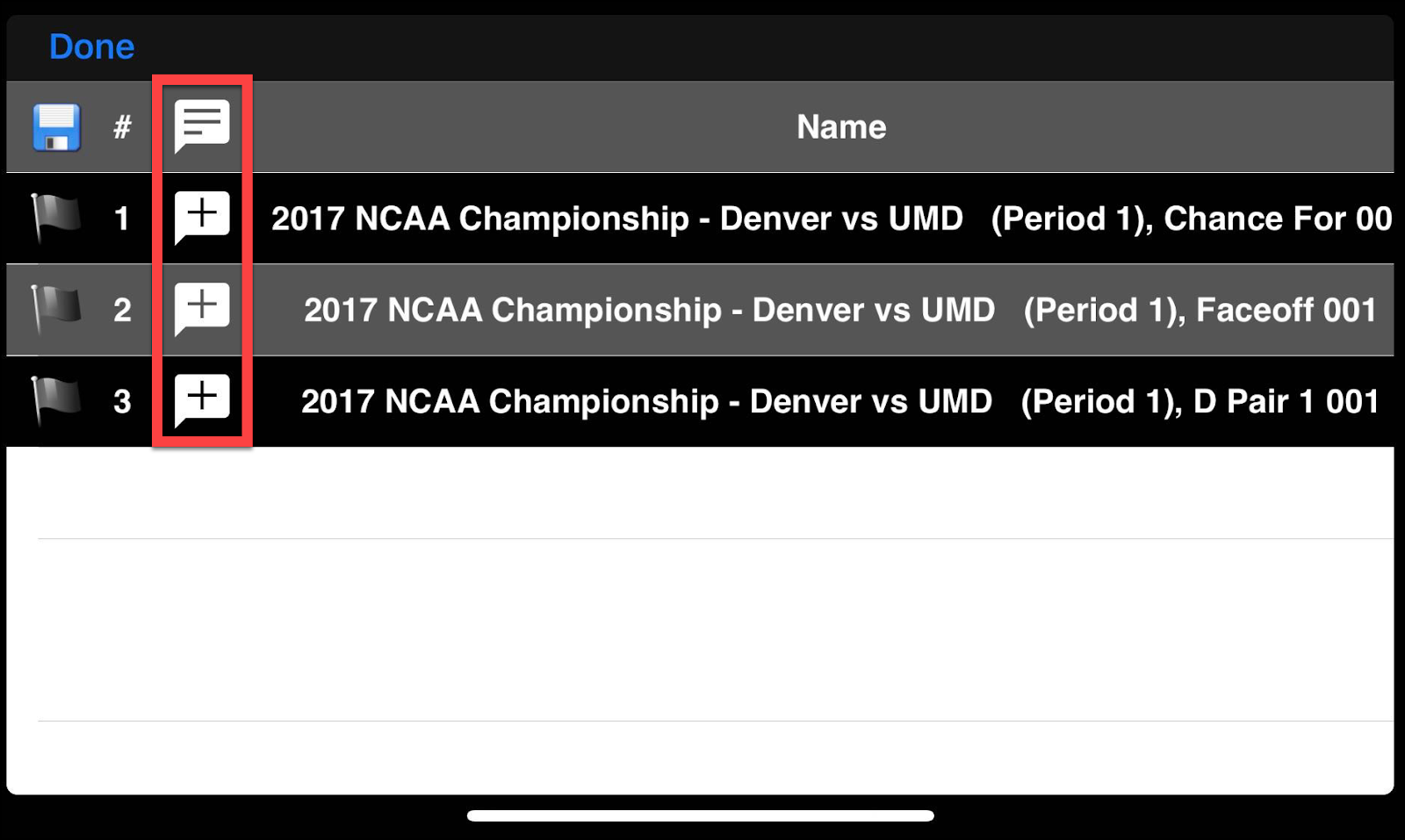Select the Chance For clip name
Image resolution: width=1405 pixels, height=840 pixels.
[x=831, y=219]
